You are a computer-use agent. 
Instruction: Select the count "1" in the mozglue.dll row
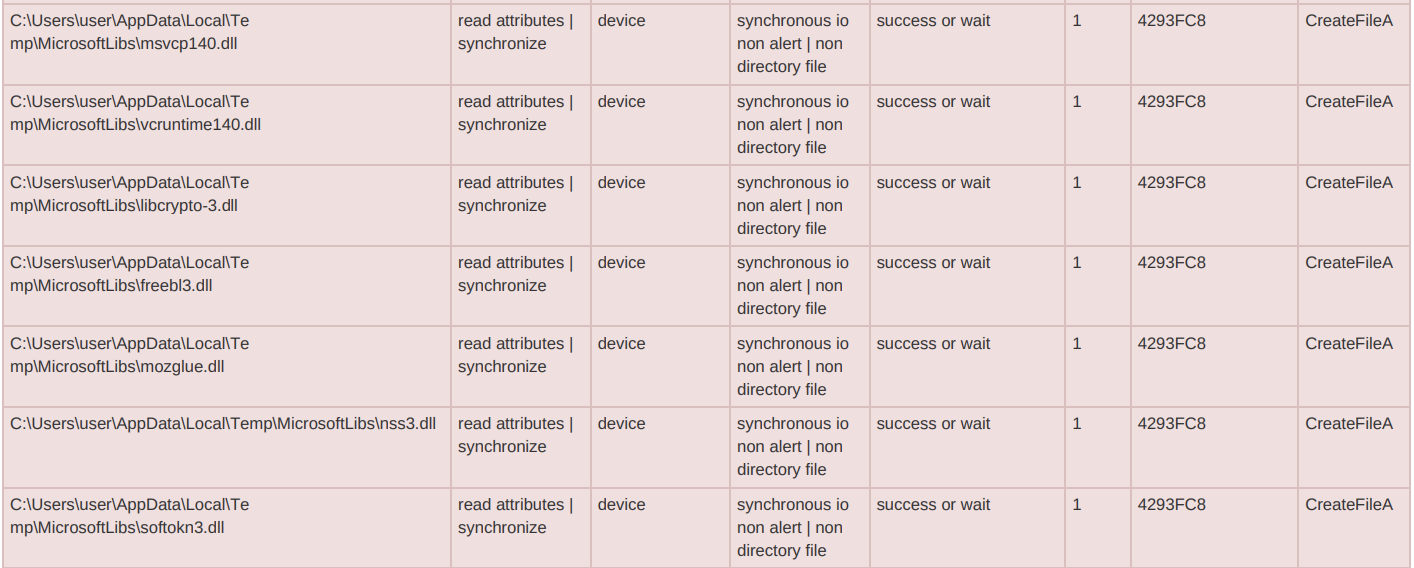click(x=1077, y=344)
